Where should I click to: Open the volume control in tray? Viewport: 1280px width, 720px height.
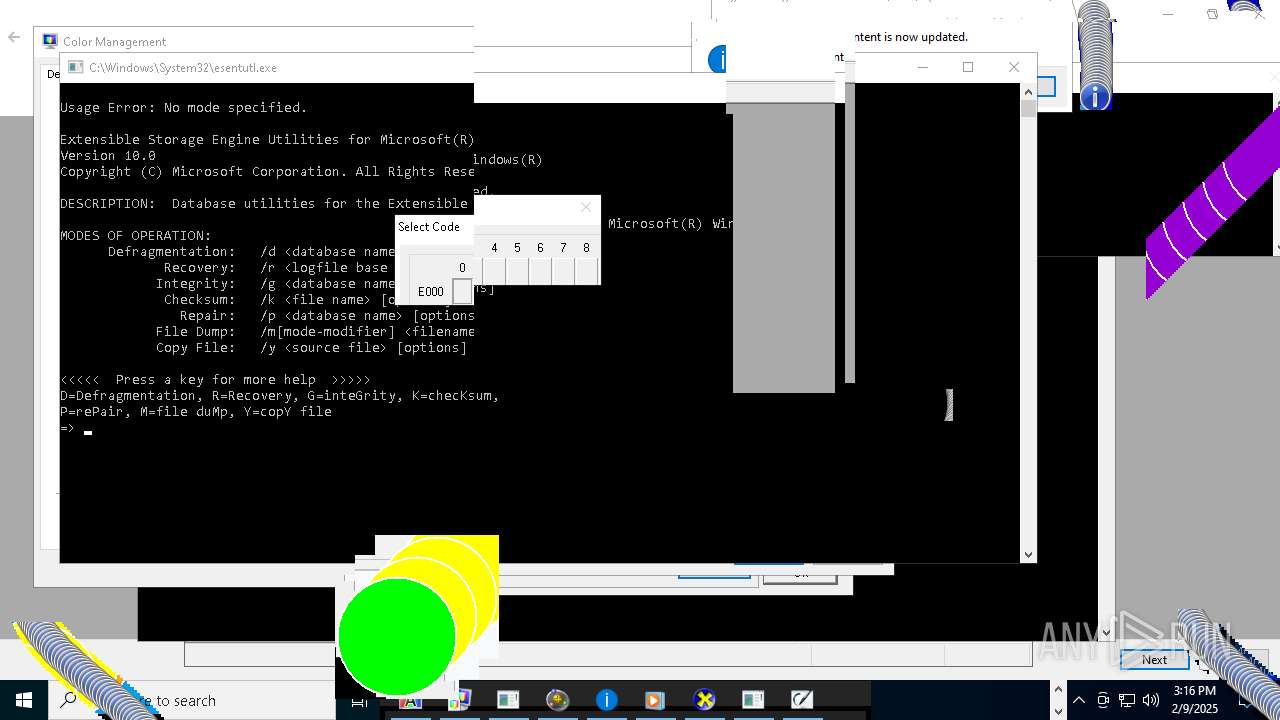click(x=1151, y=700)
